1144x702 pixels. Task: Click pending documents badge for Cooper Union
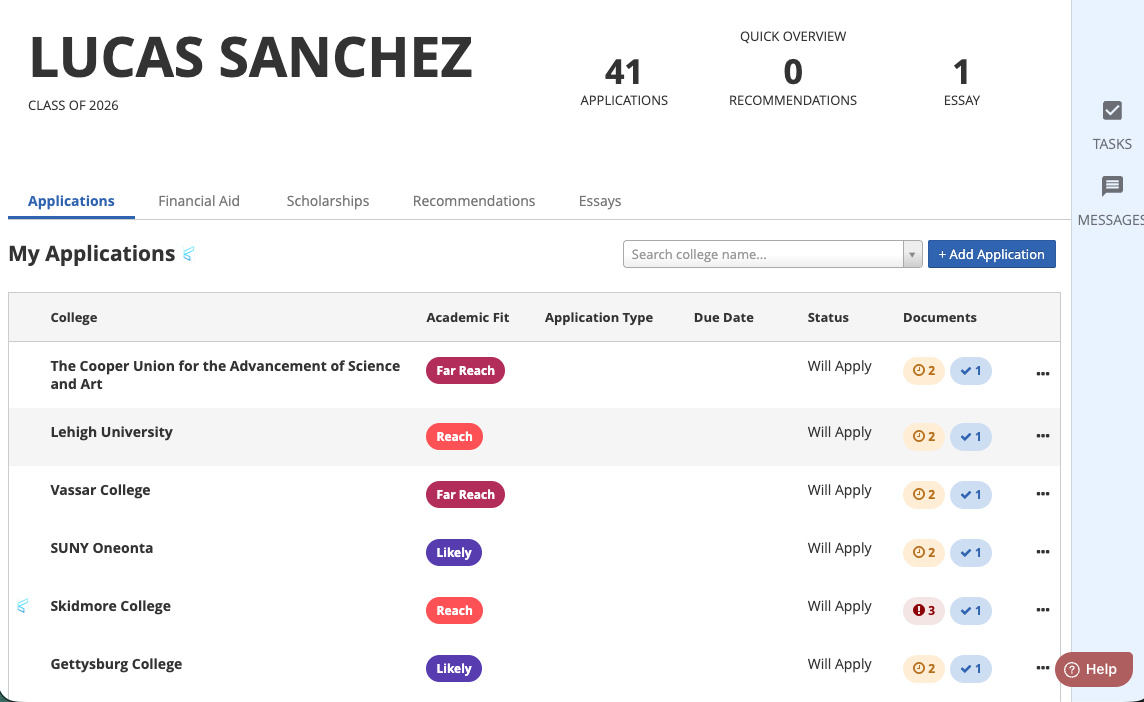(x=924, y=371)
